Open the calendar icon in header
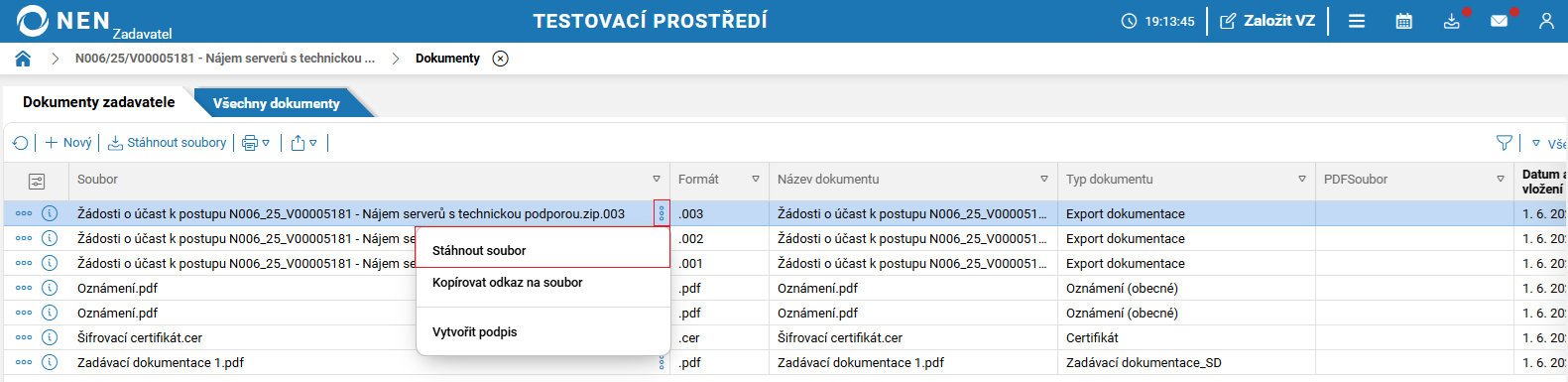 point(1404,21)
